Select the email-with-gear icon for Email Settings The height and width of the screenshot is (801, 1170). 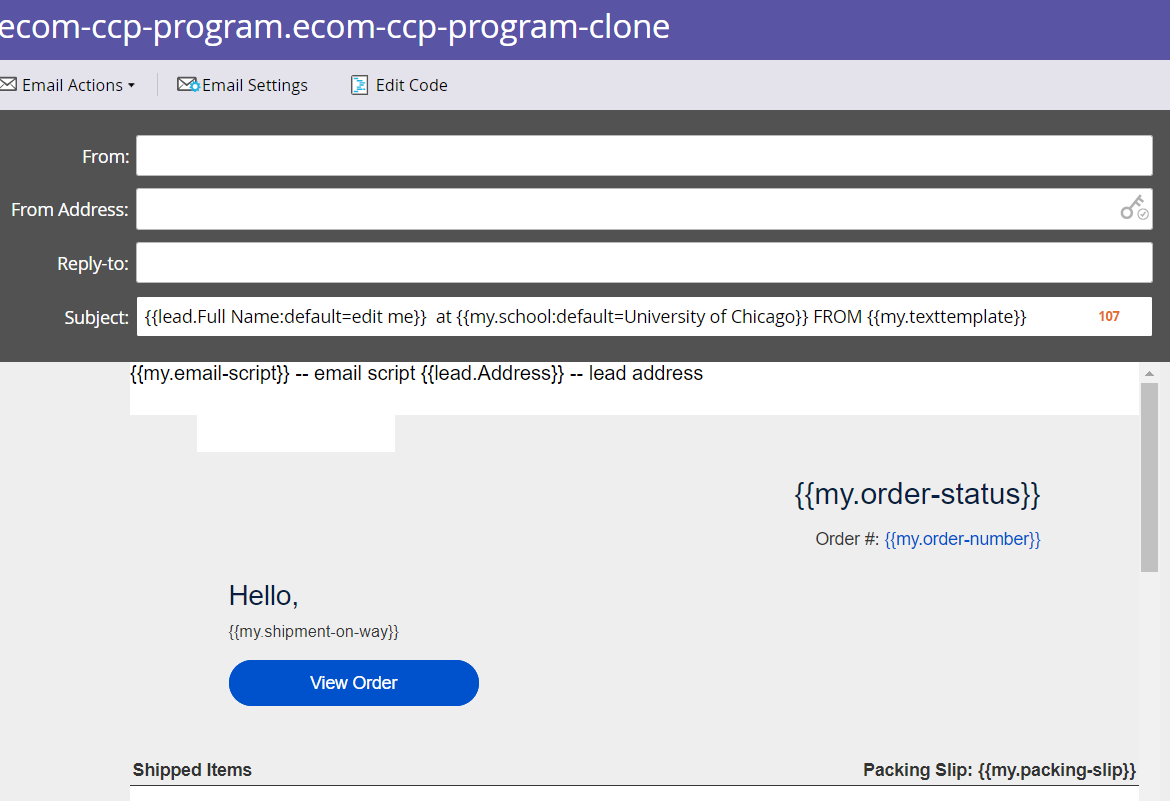(x=188, y=84)
